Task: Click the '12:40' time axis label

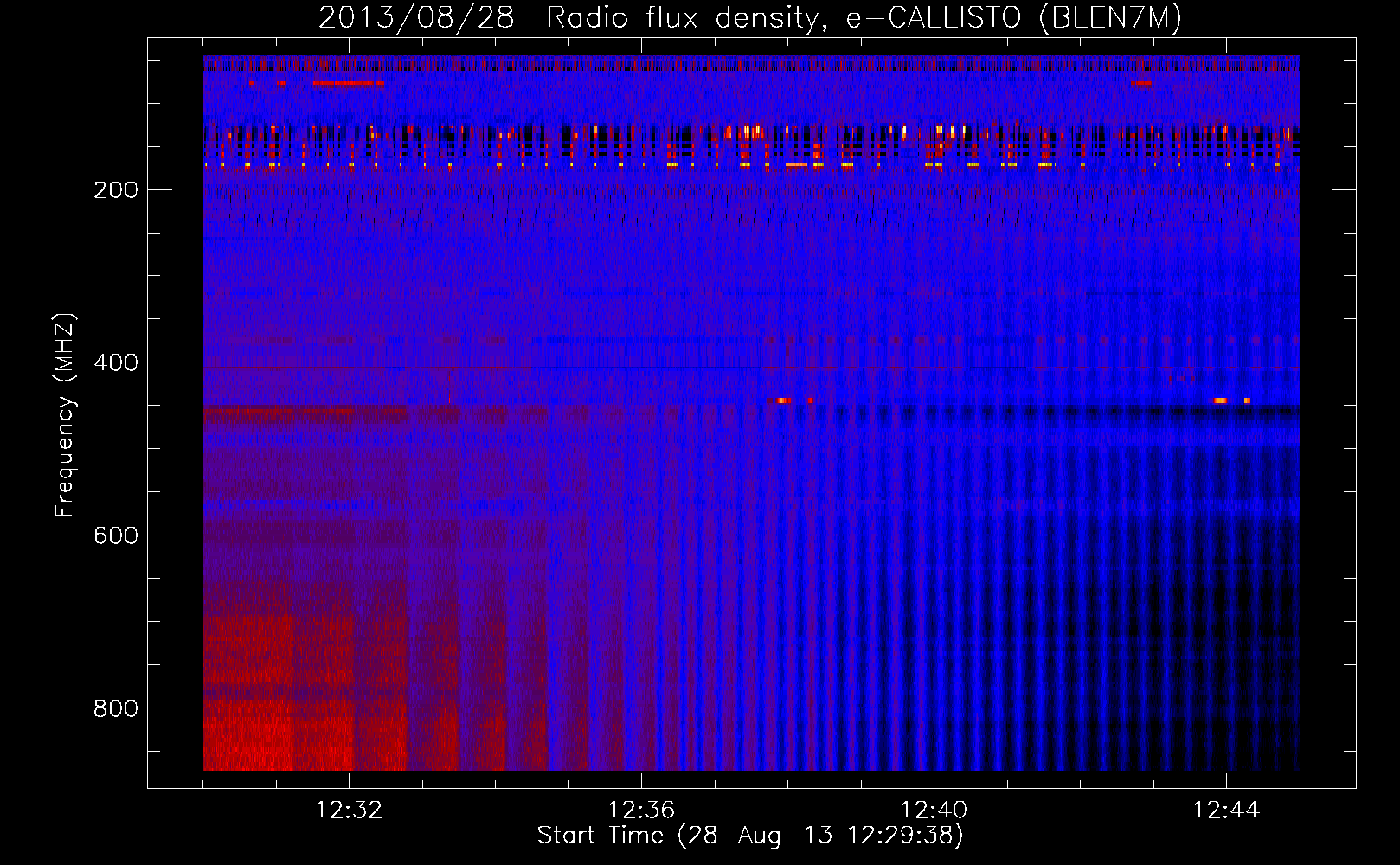Action: 934,811
